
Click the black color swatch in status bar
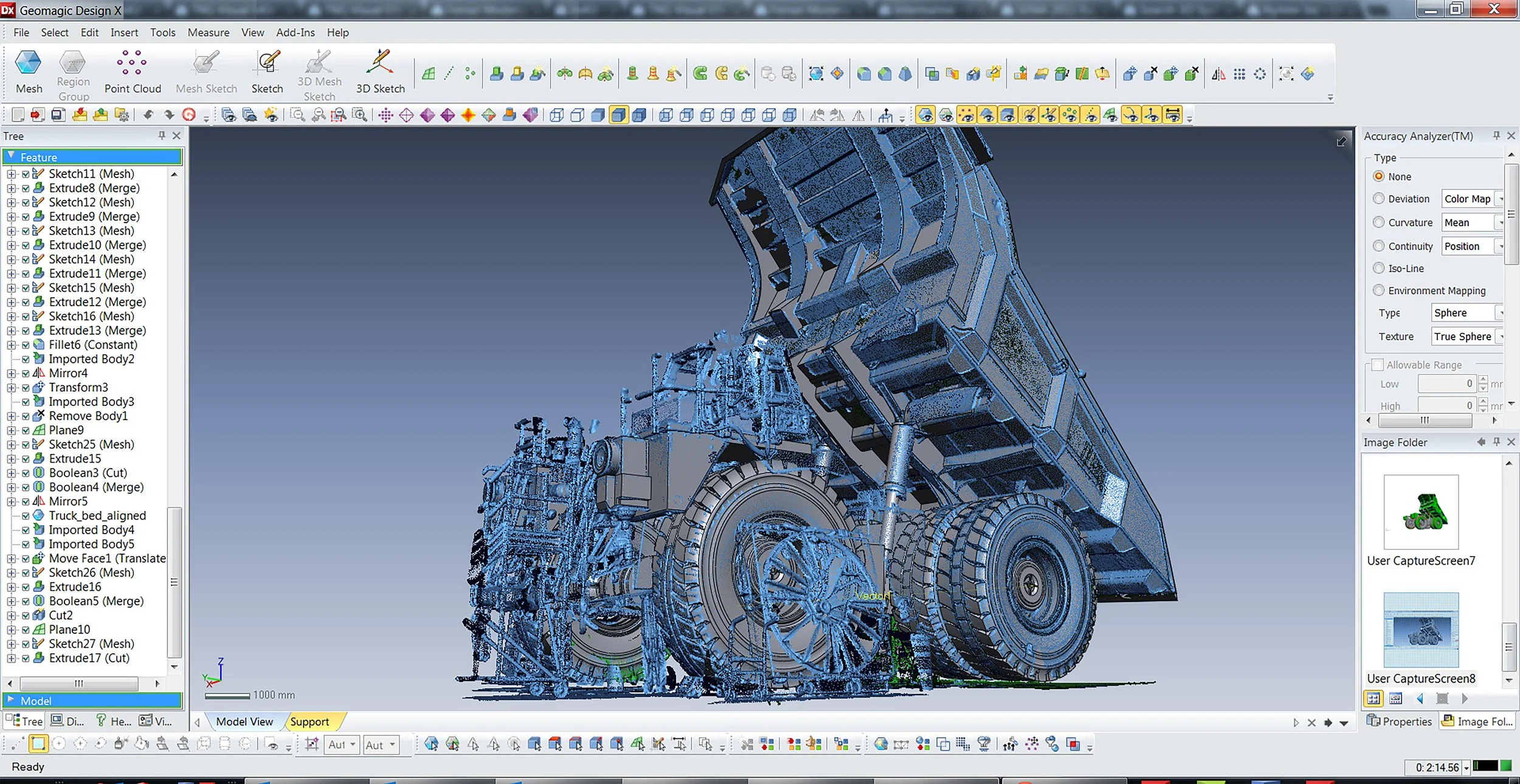click(x=1485, y=766)
